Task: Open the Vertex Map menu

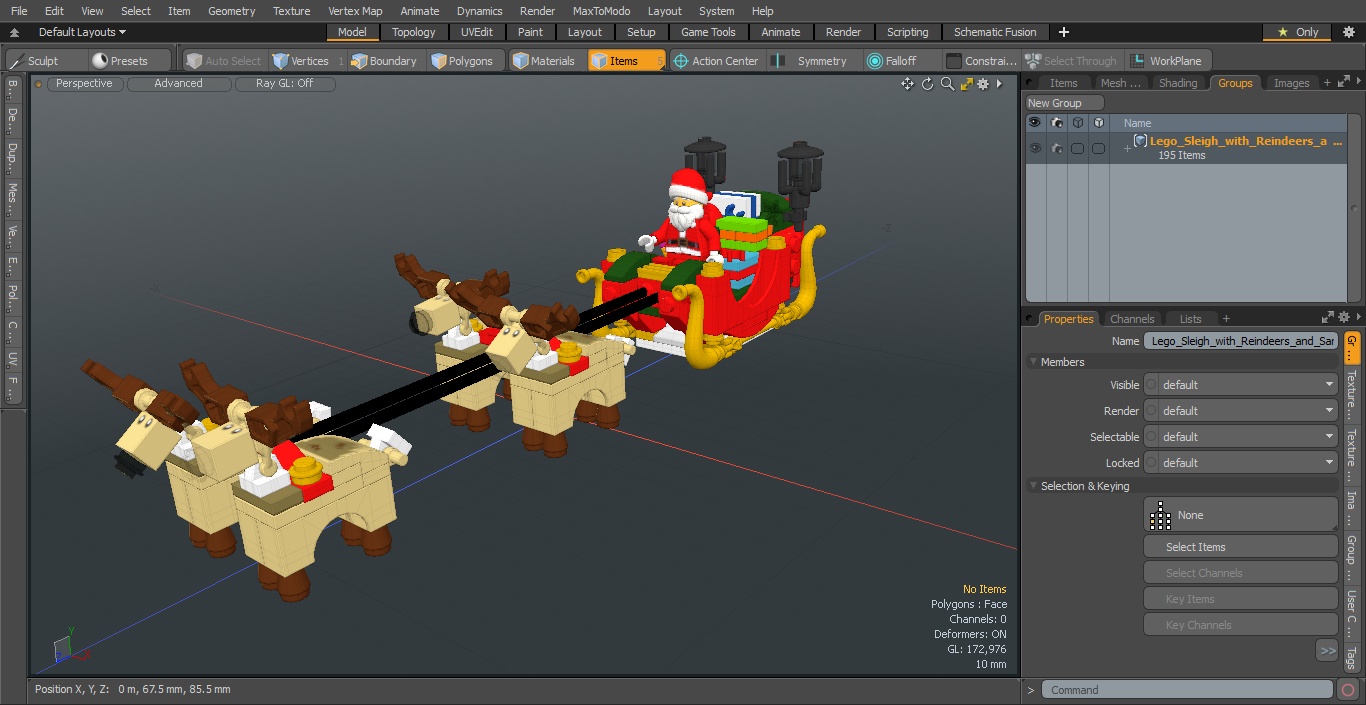Action: [355, 11]
